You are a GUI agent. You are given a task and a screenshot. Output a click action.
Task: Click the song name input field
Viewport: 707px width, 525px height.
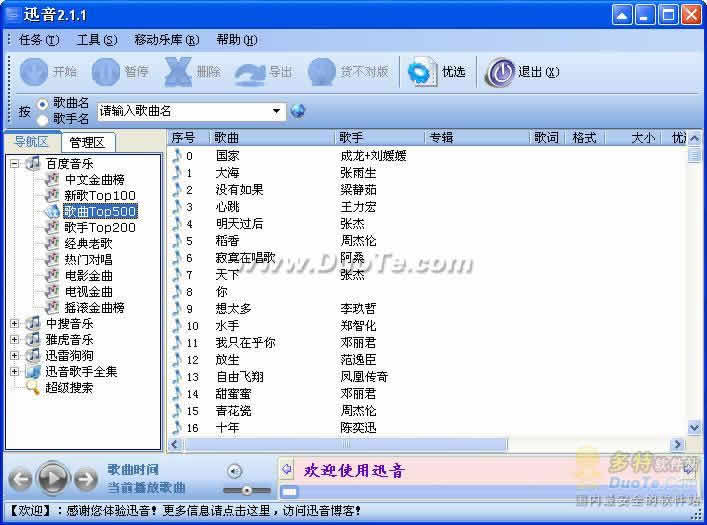point(184,111)
